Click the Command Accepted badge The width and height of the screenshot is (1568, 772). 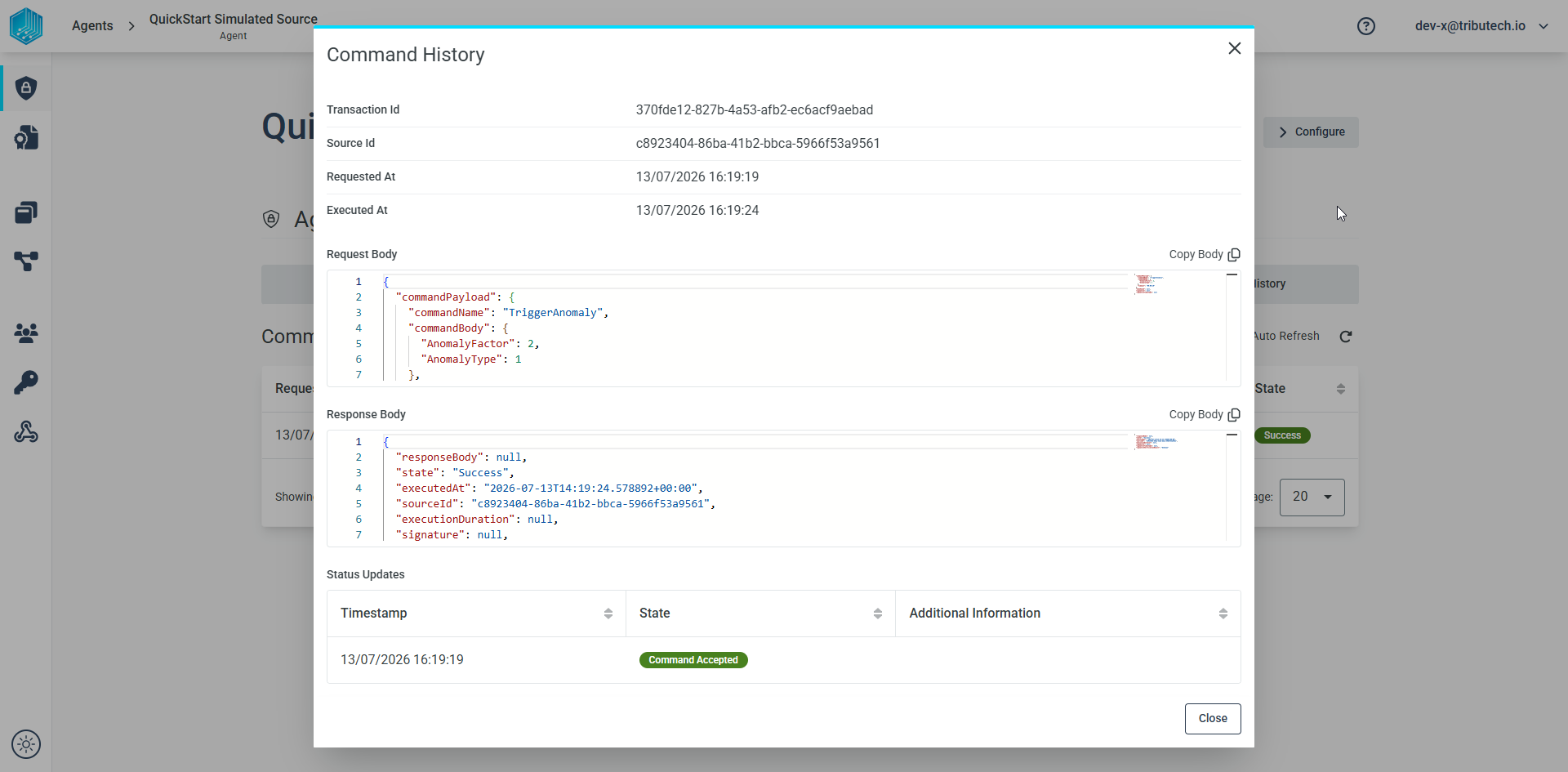pyautogui.click(x=693, y=660)
